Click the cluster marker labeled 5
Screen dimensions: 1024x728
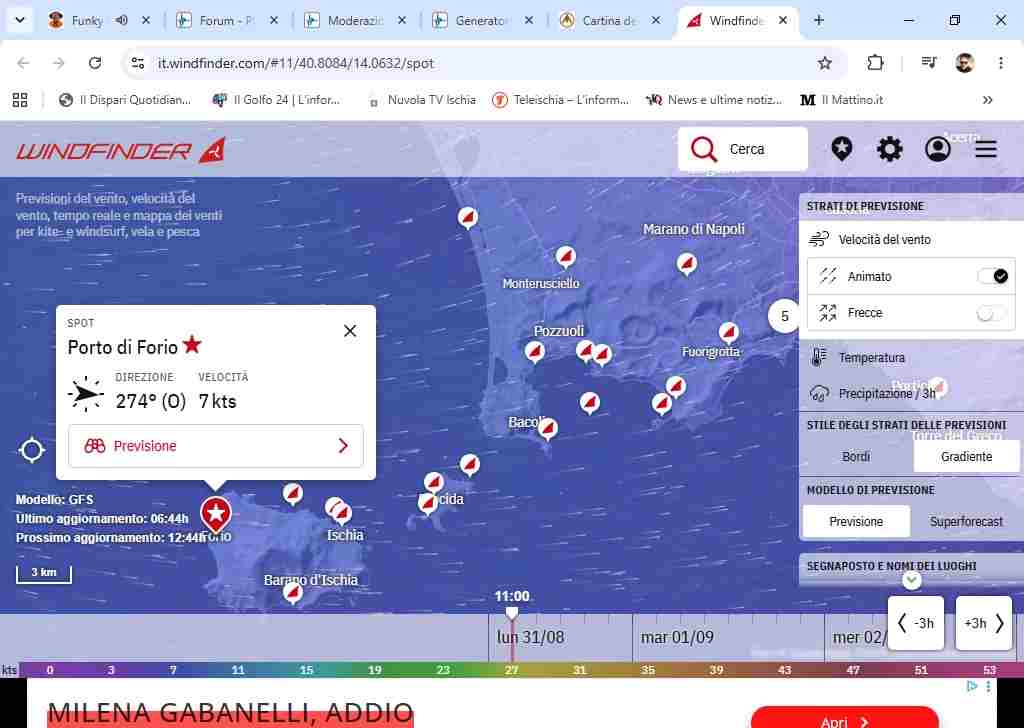pos(784,316)
